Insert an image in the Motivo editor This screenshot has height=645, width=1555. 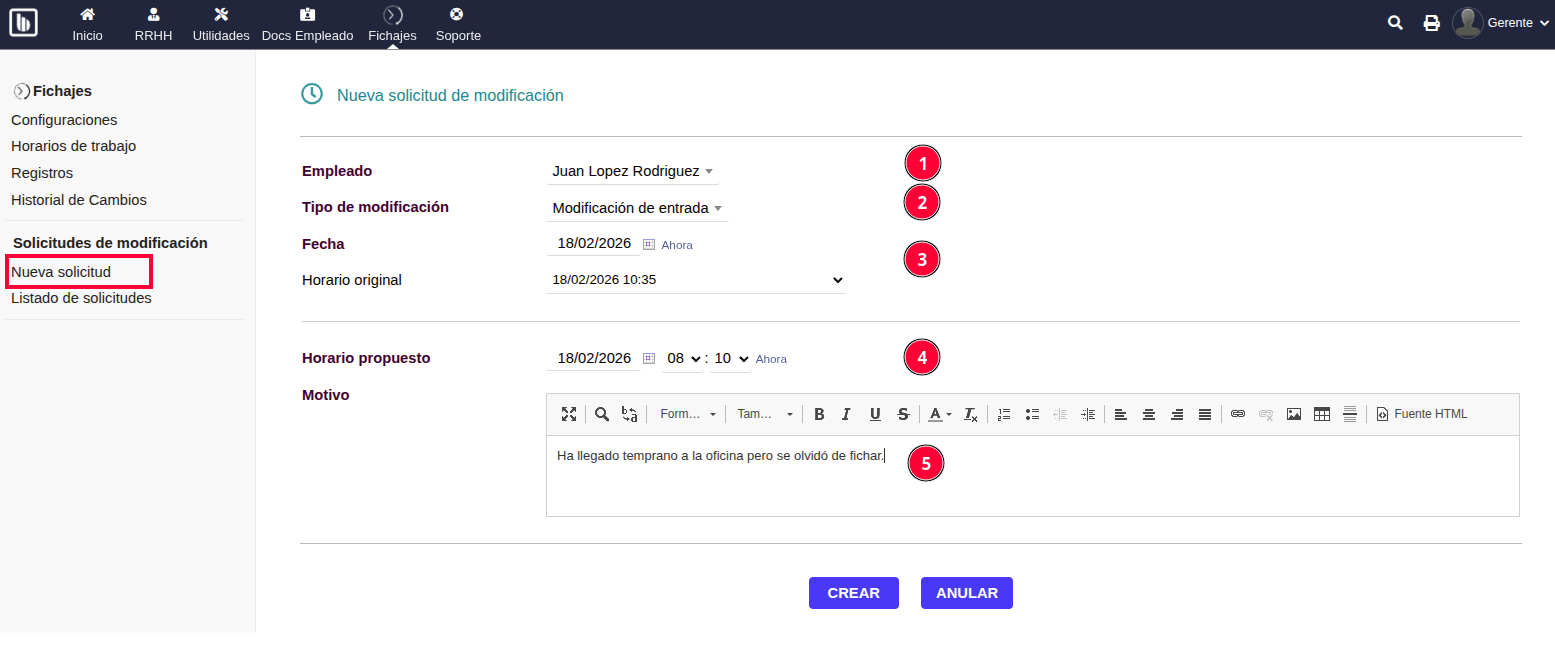click(1294, 413)
